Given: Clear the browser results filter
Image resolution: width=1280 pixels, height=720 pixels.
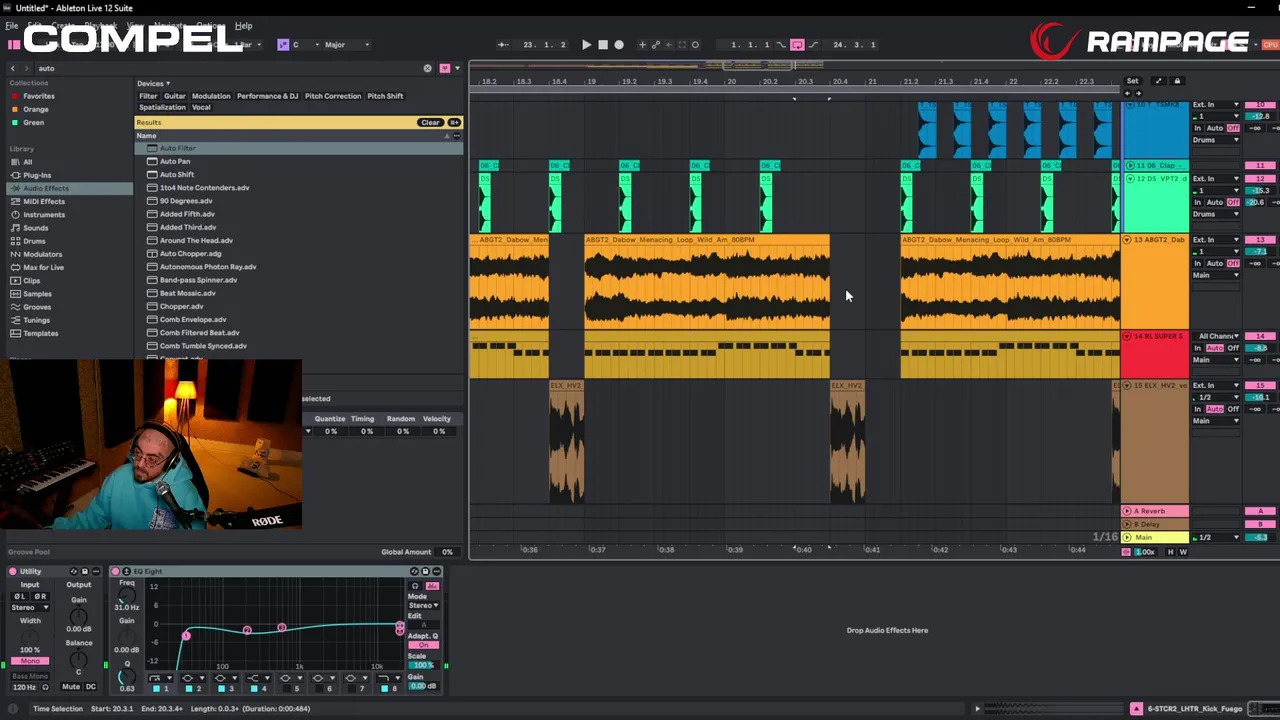Looking at the screenshot, I should click(x=430, y=123).
